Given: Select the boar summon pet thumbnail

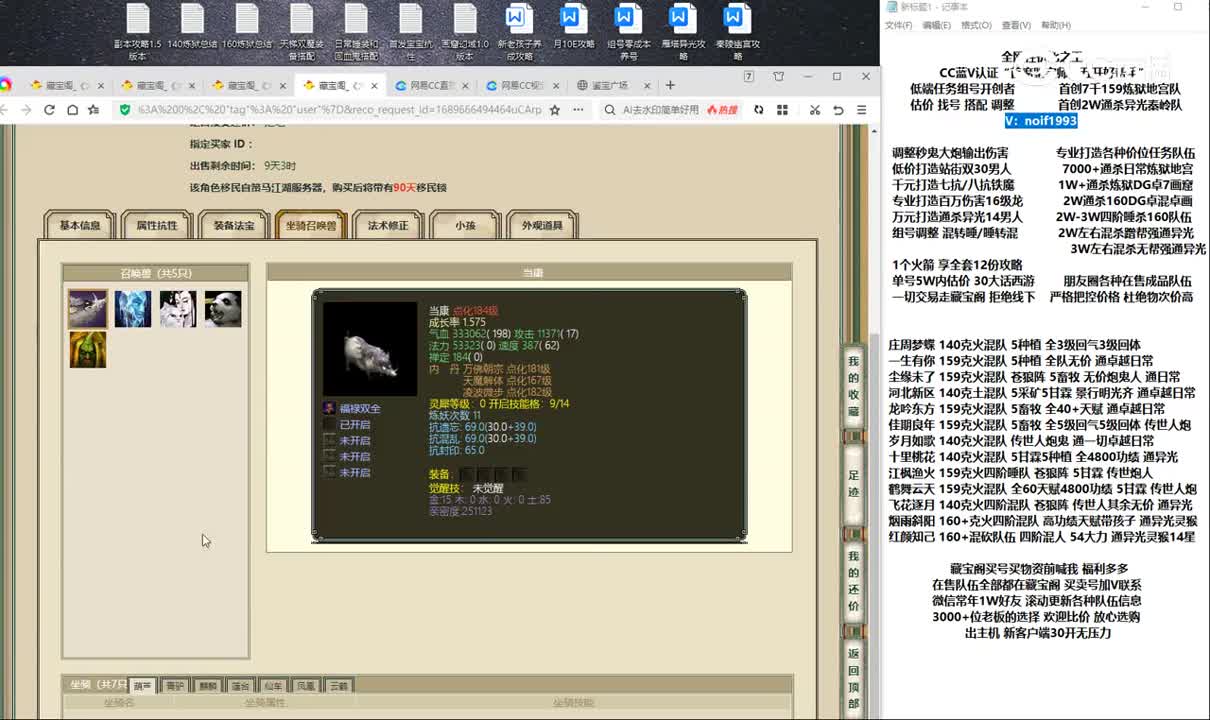Looking at the screenshot, I should coord(87,309).
